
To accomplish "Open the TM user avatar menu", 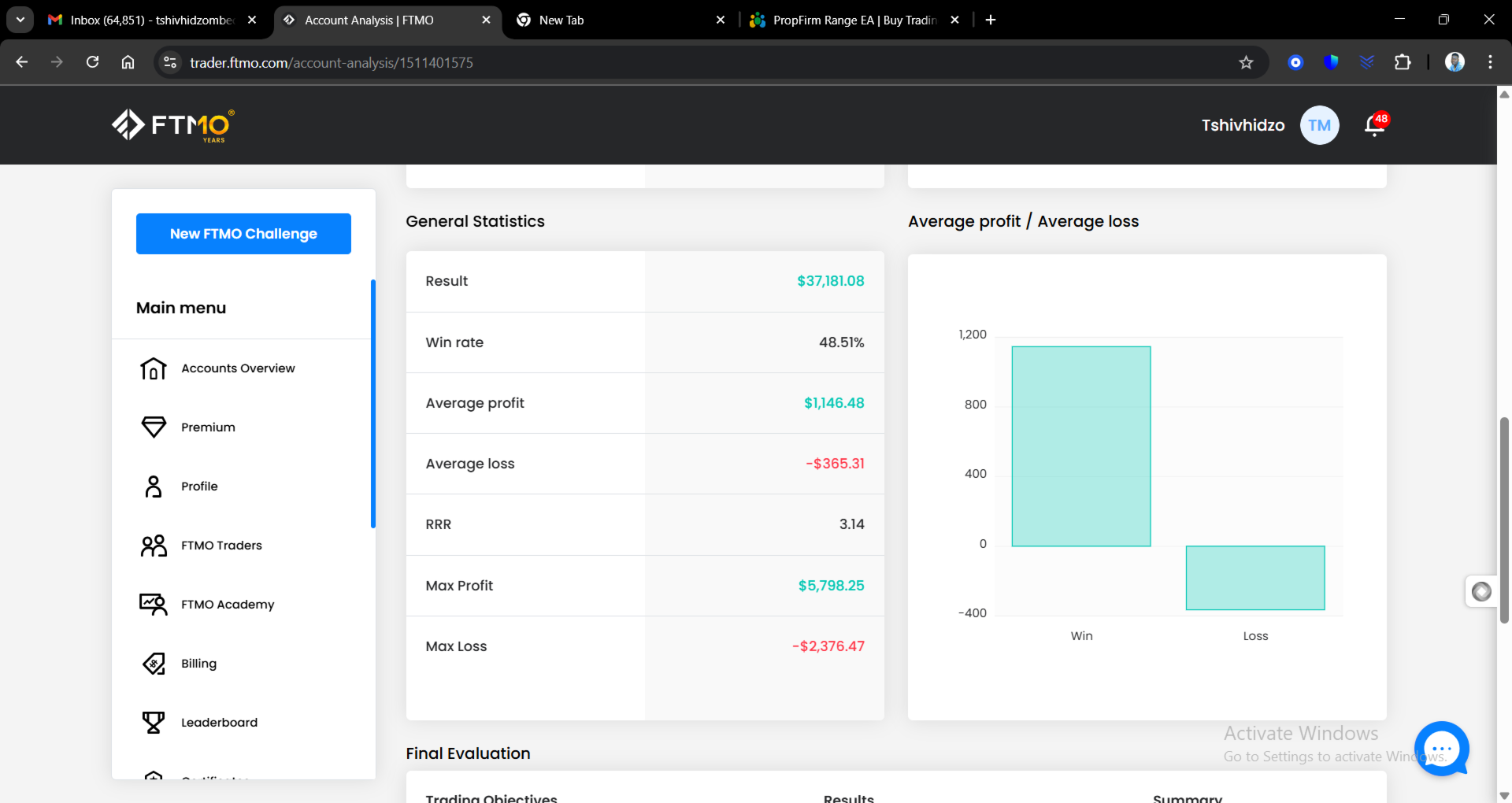I will (1320, 125).
